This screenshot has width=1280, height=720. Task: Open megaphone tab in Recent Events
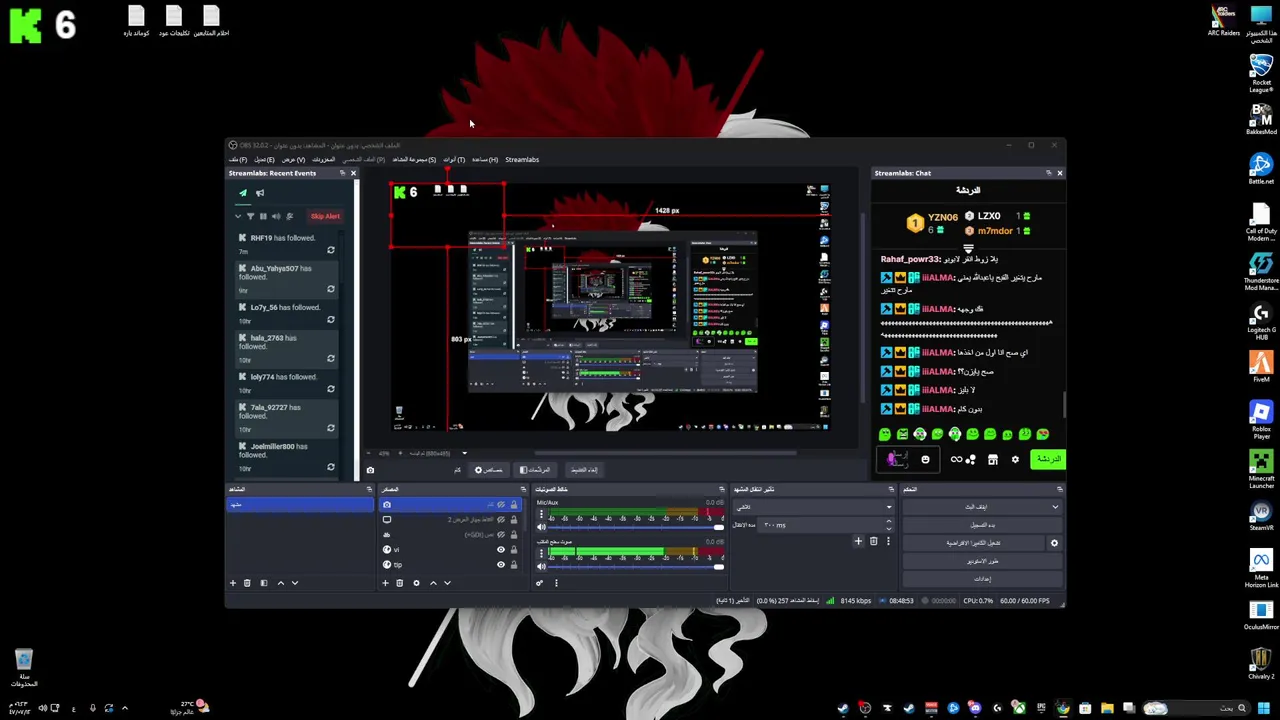tap(260, 193)
